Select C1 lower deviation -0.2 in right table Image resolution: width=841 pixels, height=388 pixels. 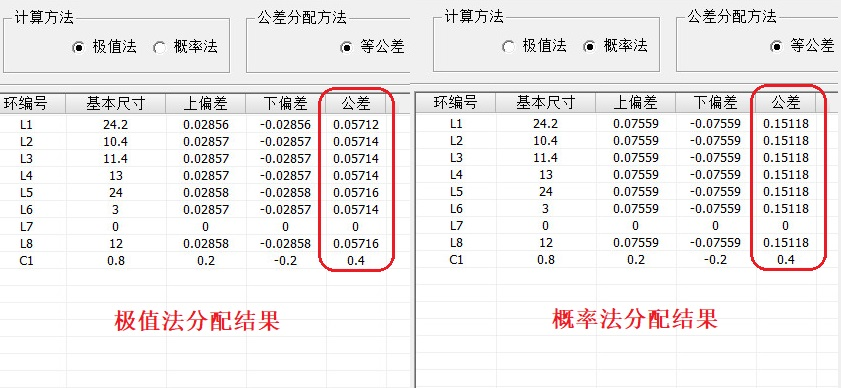click(x=715, y=260)
